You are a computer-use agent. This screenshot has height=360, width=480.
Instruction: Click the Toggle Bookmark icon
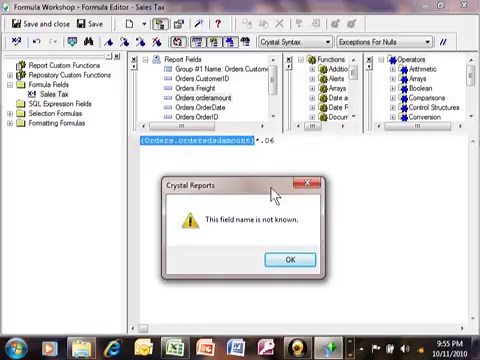click(x=108, y=42)
